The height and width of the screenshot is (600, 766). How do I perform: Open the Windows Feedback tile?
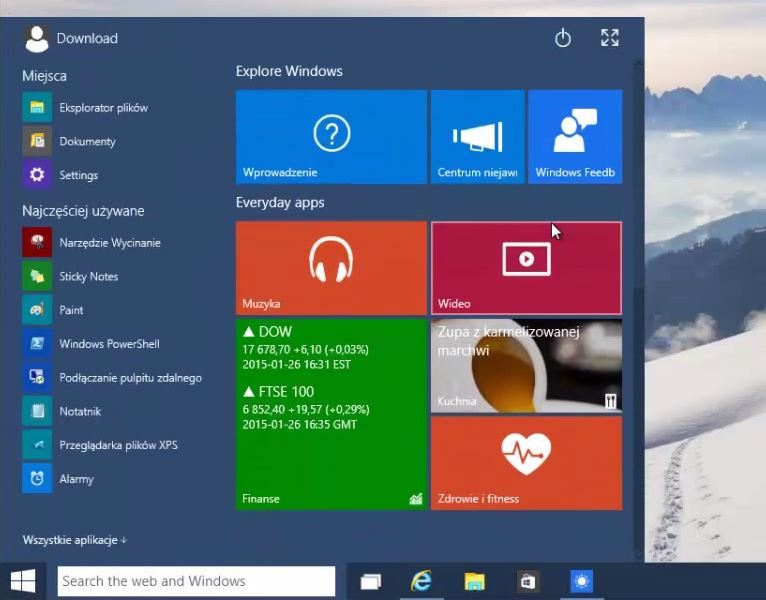575,137
